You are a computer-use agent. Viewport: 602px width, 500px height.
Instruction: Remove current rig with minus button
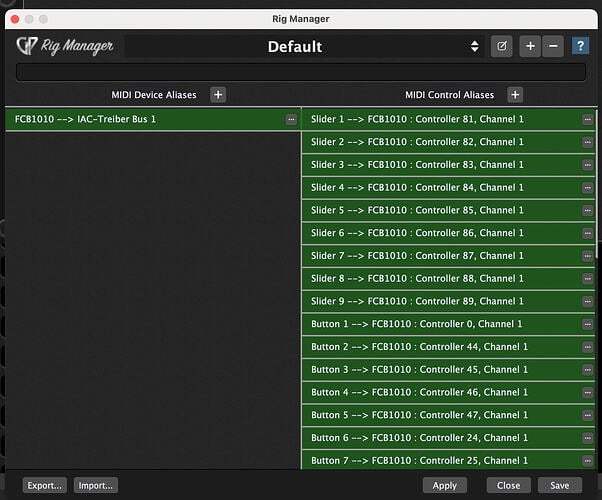coord(553,46)
